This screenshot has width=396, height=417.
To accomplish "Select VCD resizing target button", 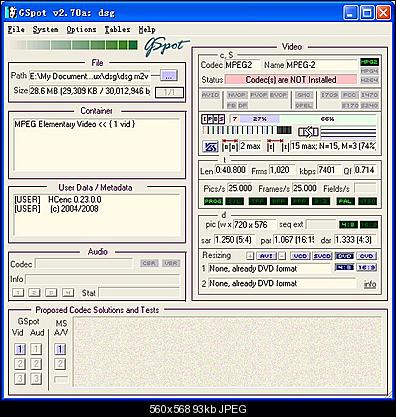I will [x=300, y=256].
